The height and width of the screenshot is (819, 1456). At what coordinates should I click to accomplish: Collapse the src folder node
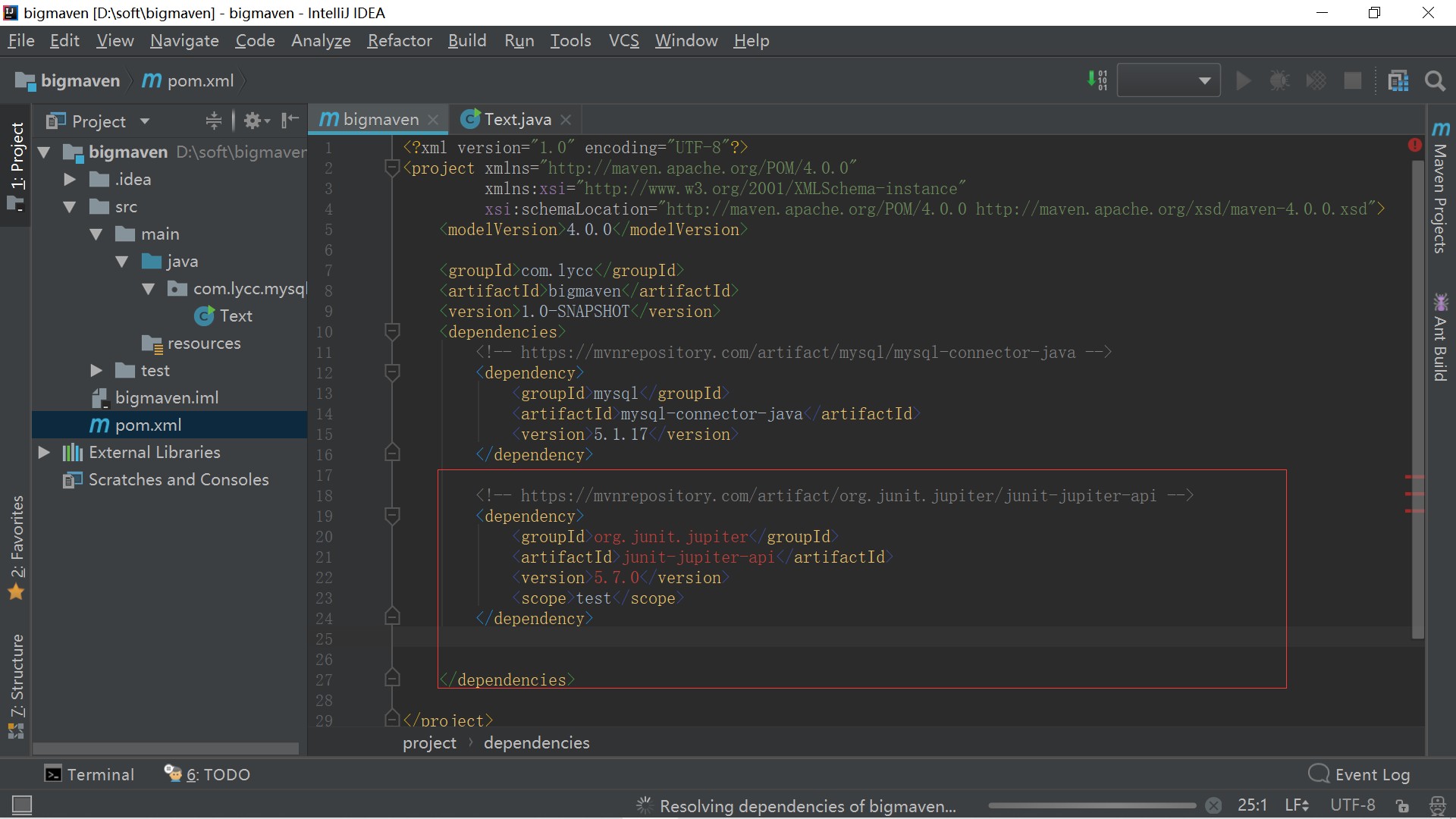click(70, 207)
